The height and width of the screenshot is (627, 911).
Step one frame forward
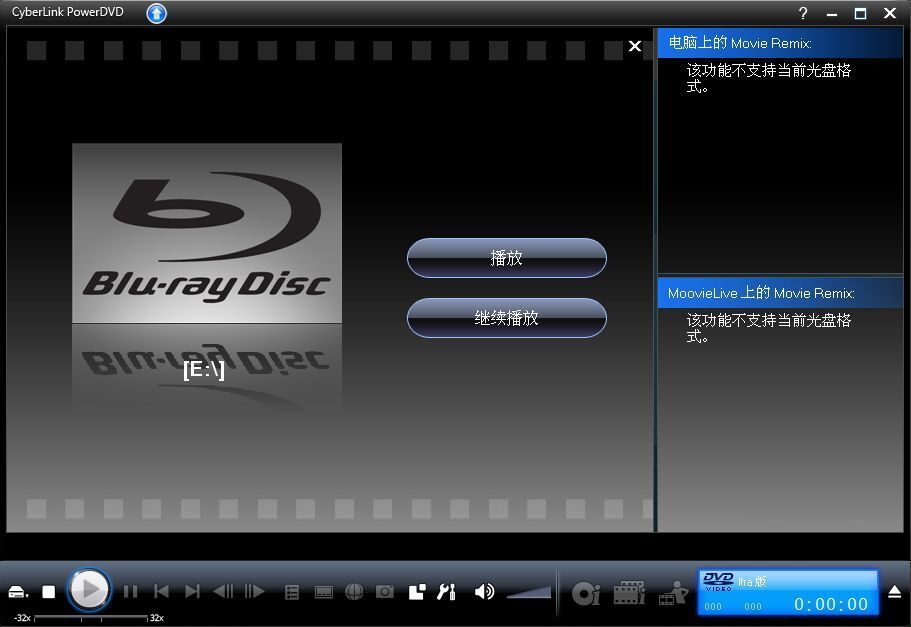tap(255, 591)
